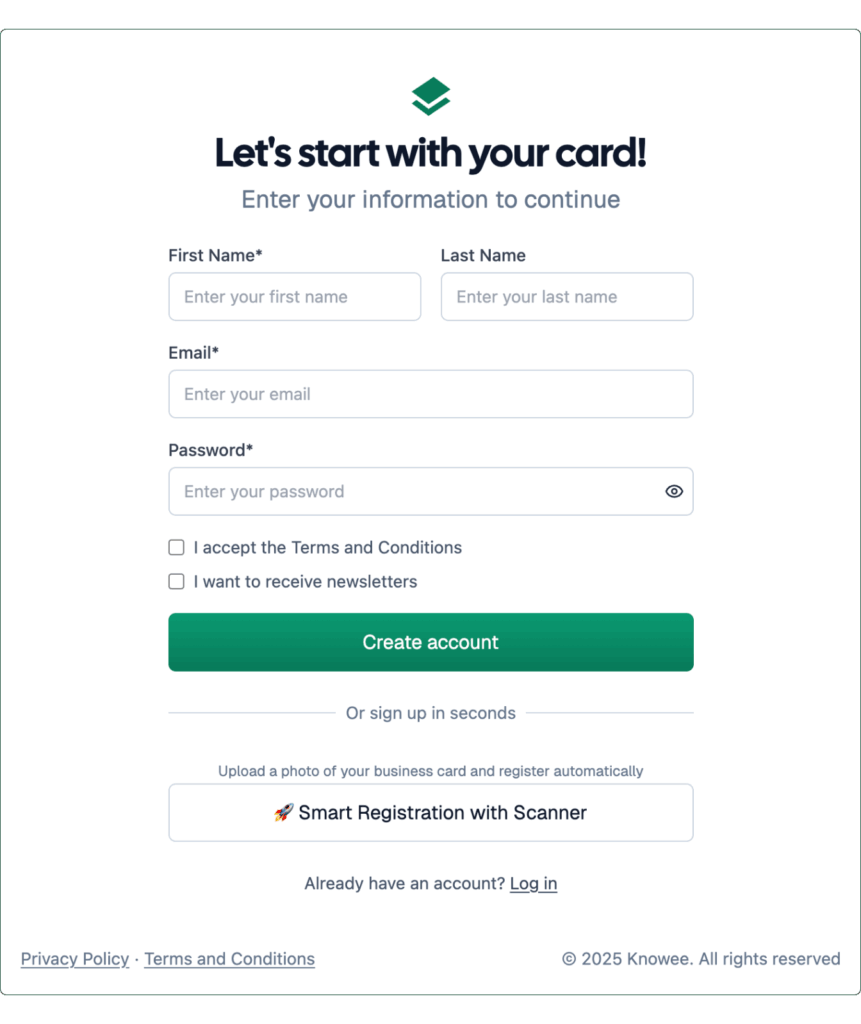
Task: Select the Last Name text field
Action: (566, 296)
